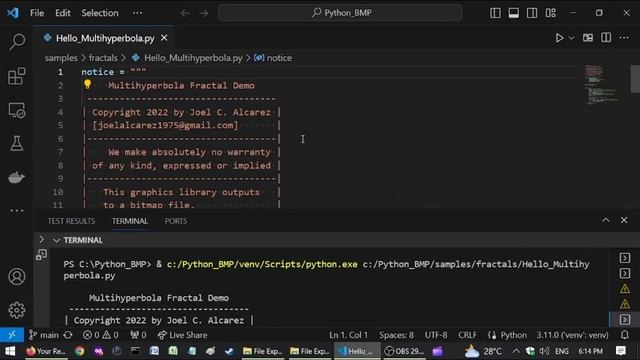This screenshot has height=360, width=640.
Task: Click the fractals breadcrumb
Action: pos(103,58)
